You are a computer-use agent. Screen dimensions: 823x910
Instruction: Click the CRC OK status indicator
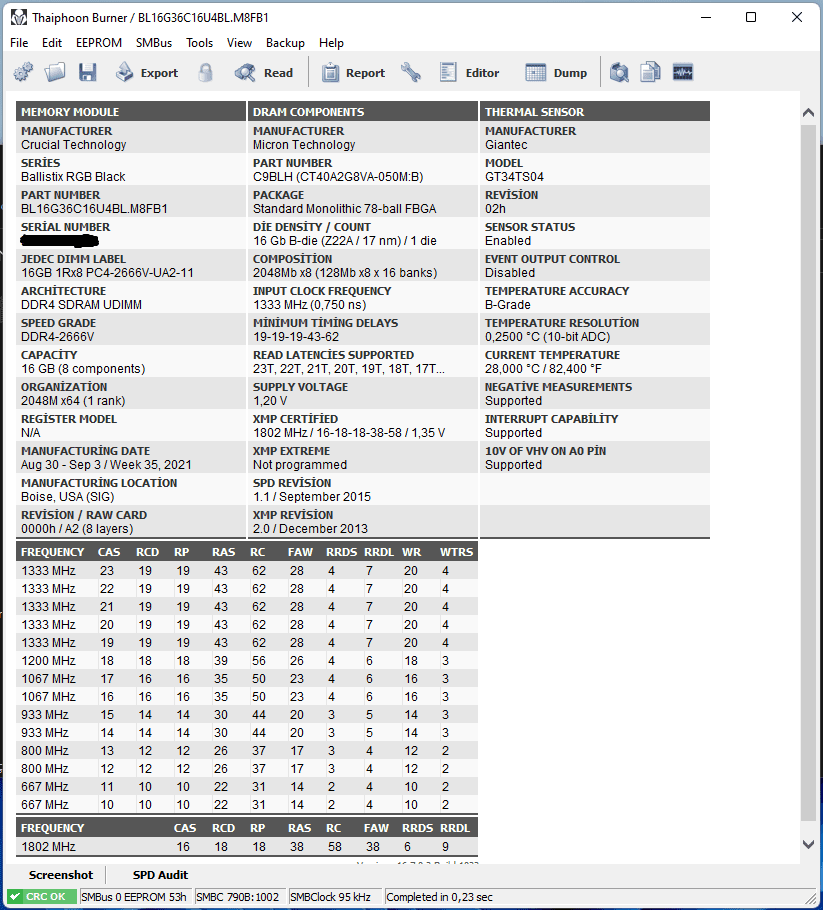coord(42,897)
